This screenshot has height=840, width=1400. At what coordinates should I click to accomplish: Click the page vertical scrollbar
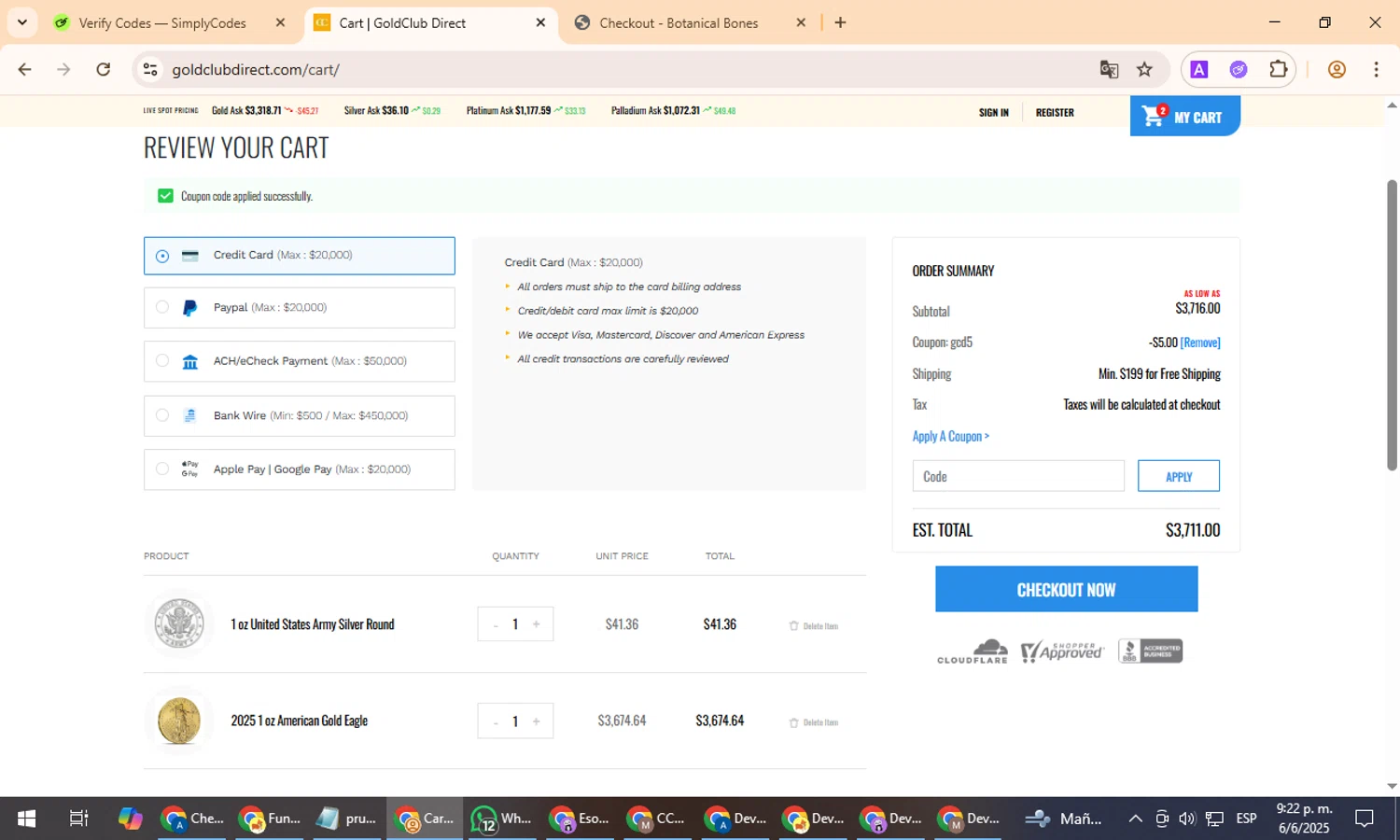click(1392, 325)
